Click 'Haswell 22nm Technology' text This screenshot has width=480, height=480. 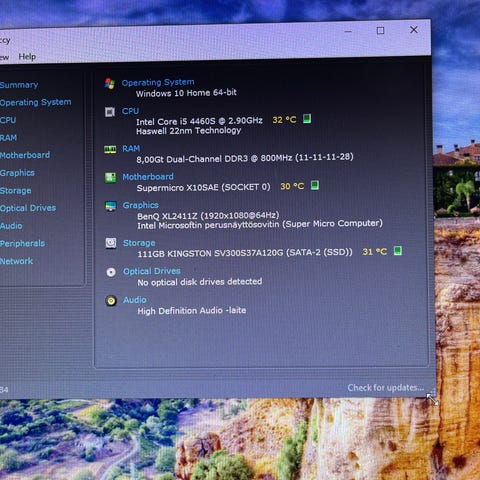(x=188, y=130)
